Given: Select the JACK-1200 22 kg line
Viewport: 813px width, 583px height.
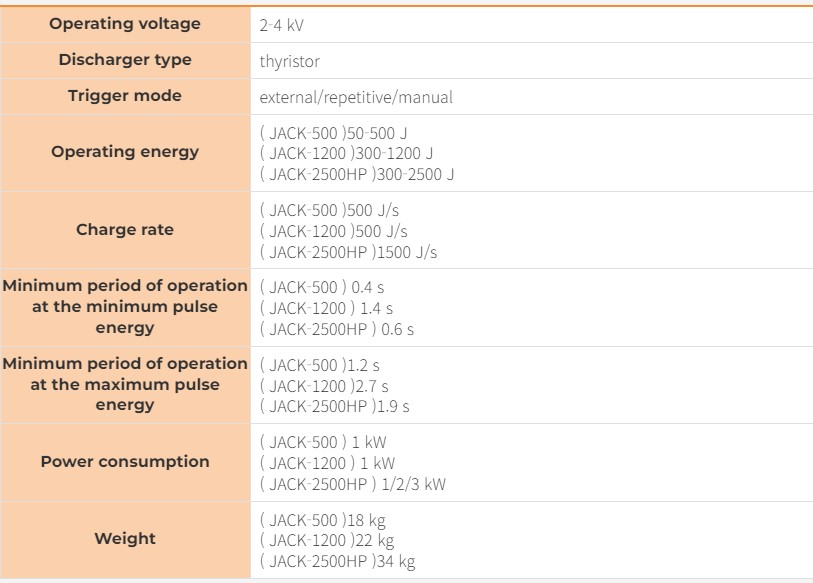Looking at the screenshot, I should (x=327, y=540).
